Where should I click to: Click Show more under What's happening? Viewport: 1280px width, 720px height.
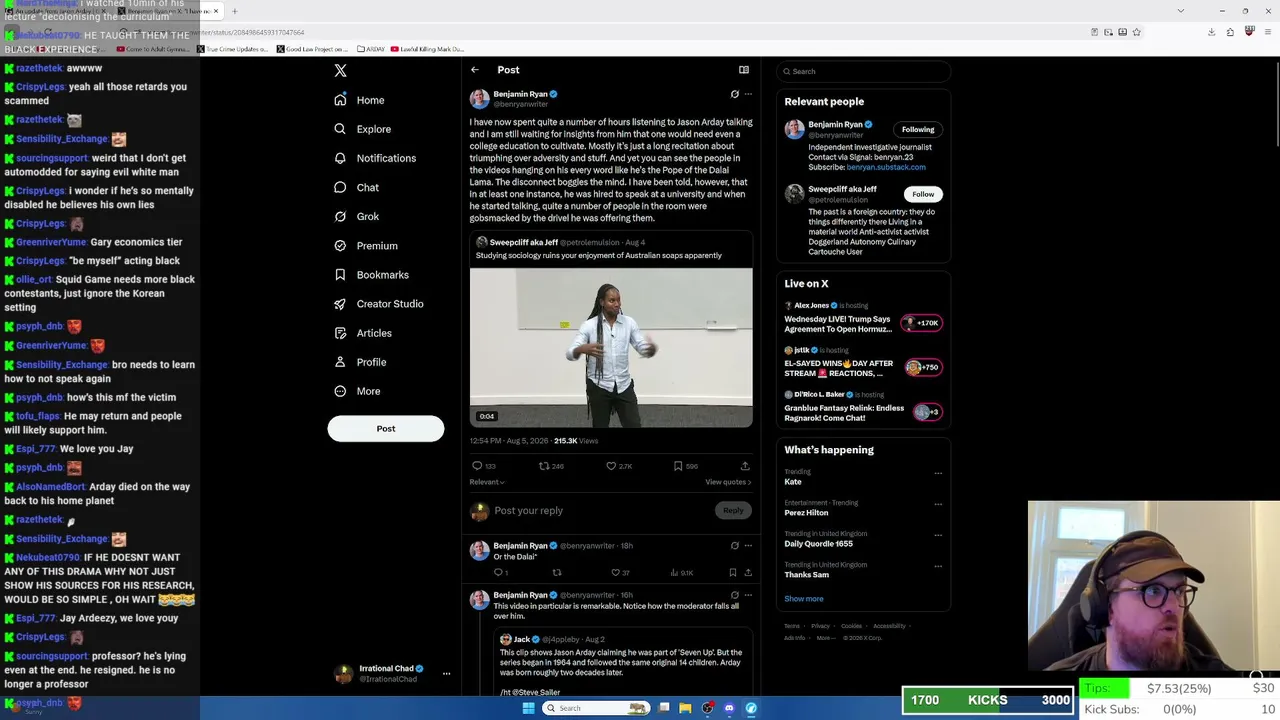point(804,599)
